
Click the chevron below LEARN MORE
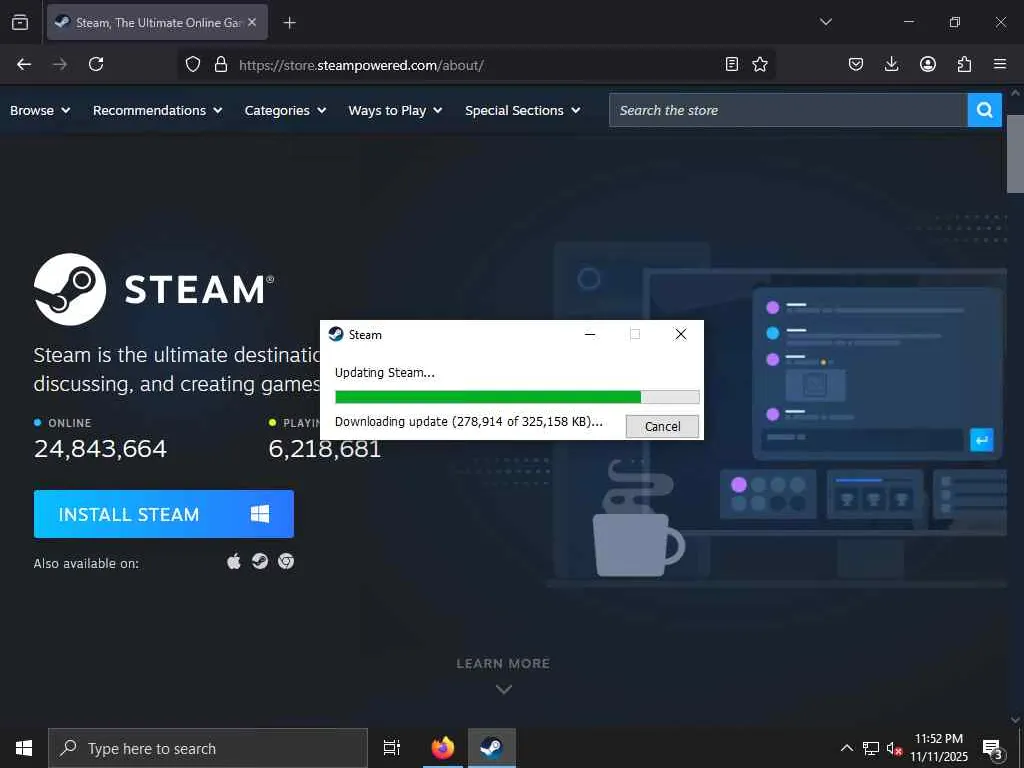[x=504, y=689]
